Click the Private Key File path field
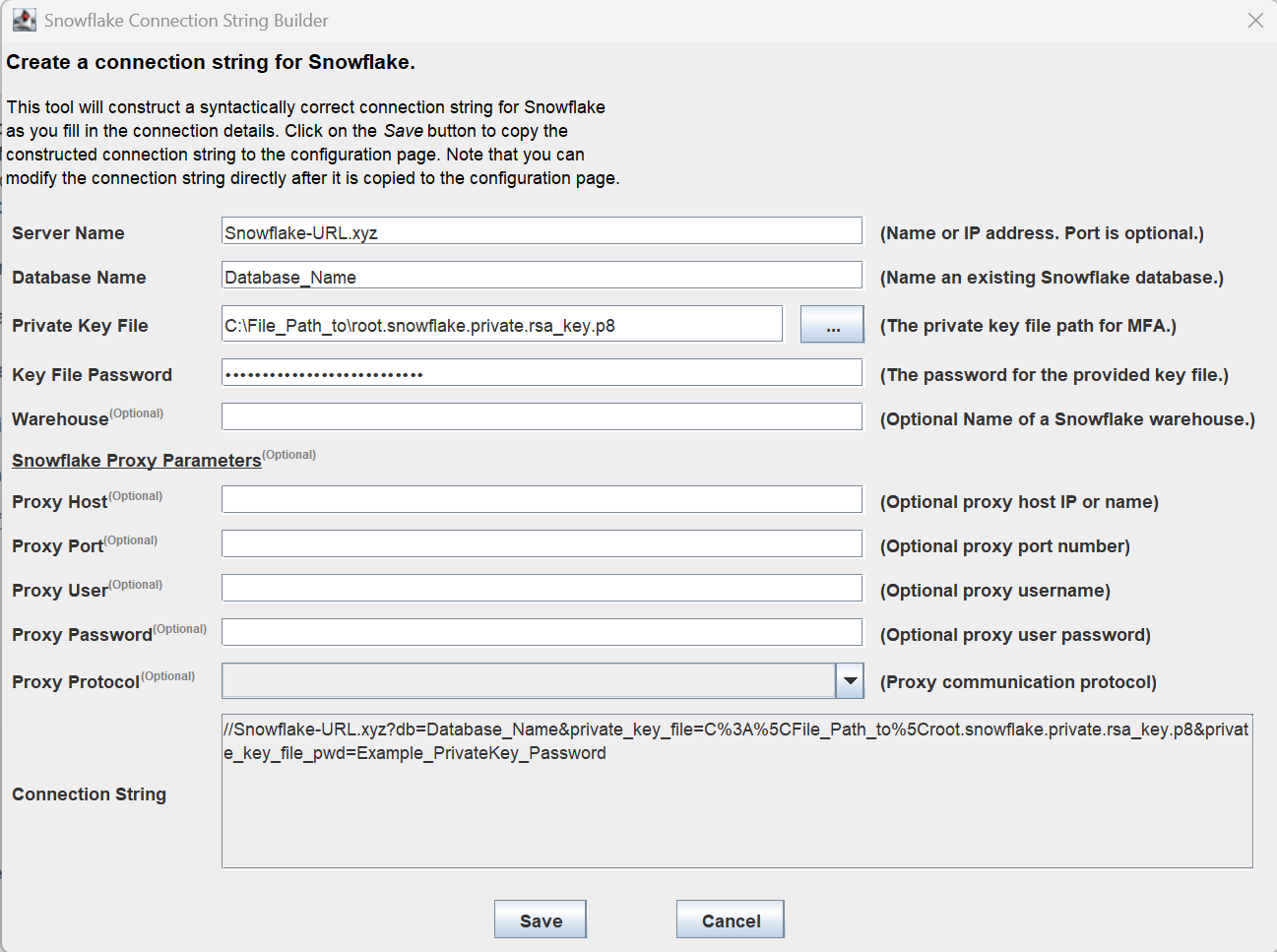1277x952 pixels. (502, 324)
